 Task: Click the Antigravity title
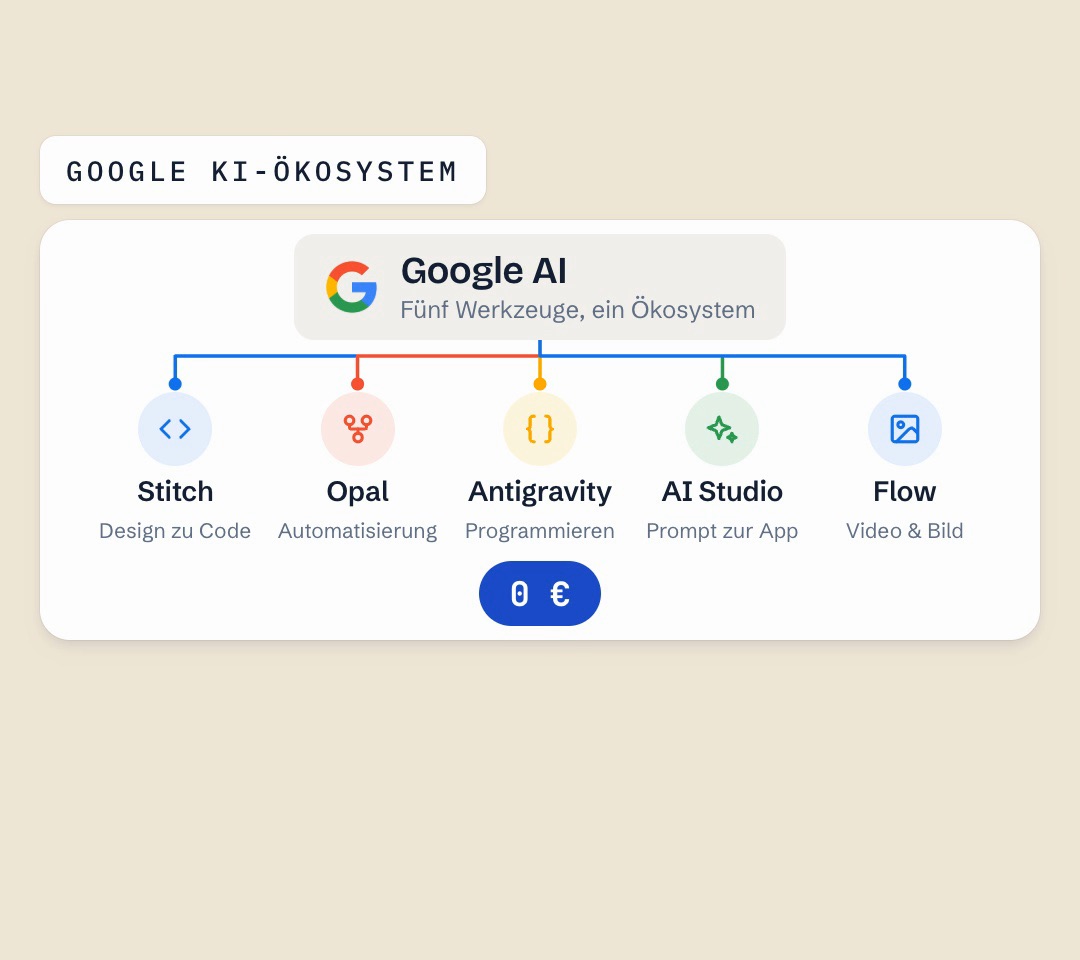pos(540,492)
